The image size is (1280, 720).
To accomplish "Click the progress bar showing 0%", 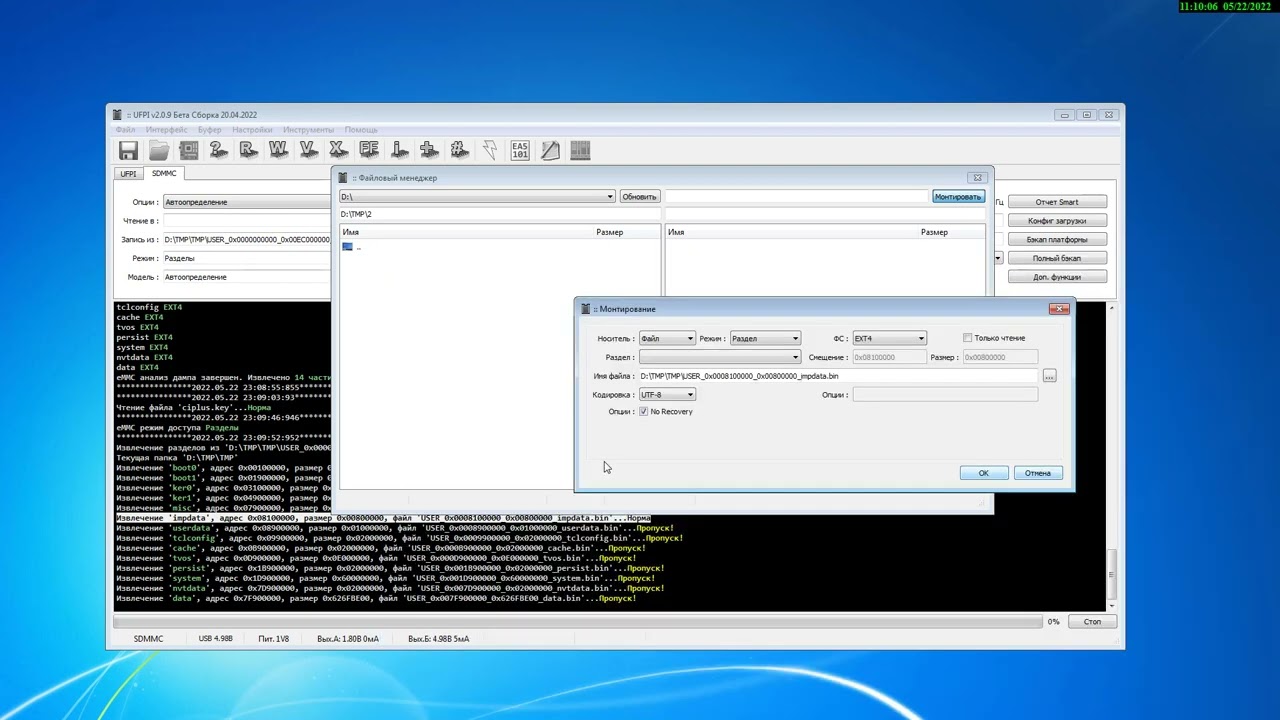I will 577,622.
